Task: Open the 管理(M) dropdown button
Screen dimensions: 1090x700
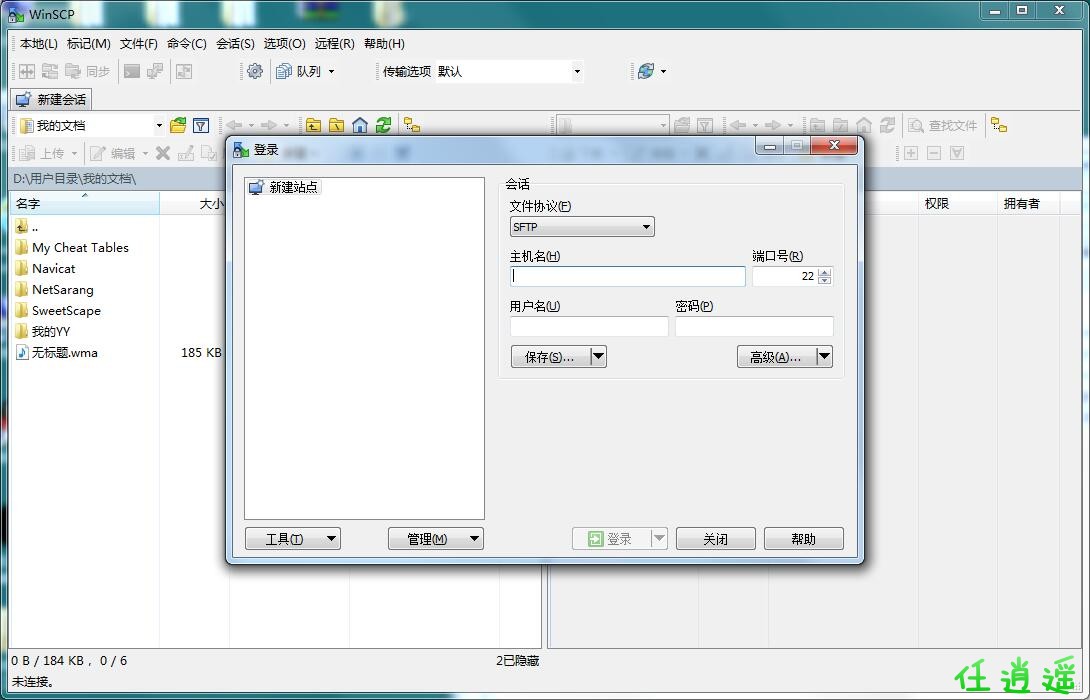Action: pyautogui.click(x=436, y=539)
